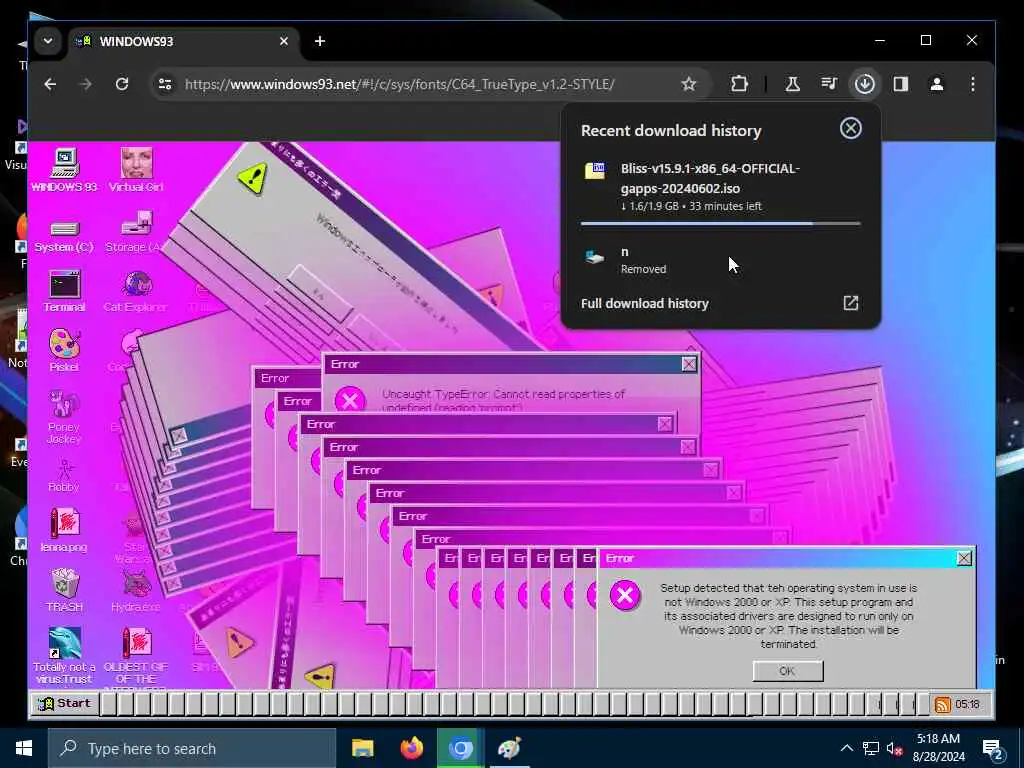Click the removed download entry named n
The image size is (1024, 768).
720,259
